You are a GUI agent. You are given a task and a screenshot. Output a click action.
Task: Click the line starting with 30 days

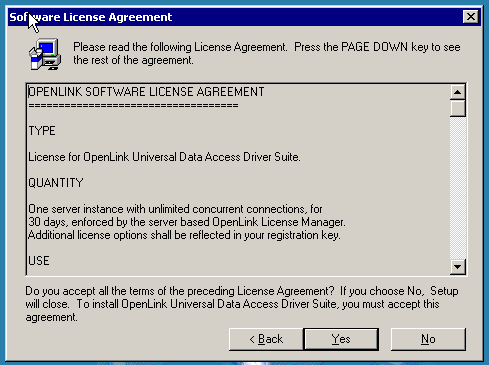(187, 222)
